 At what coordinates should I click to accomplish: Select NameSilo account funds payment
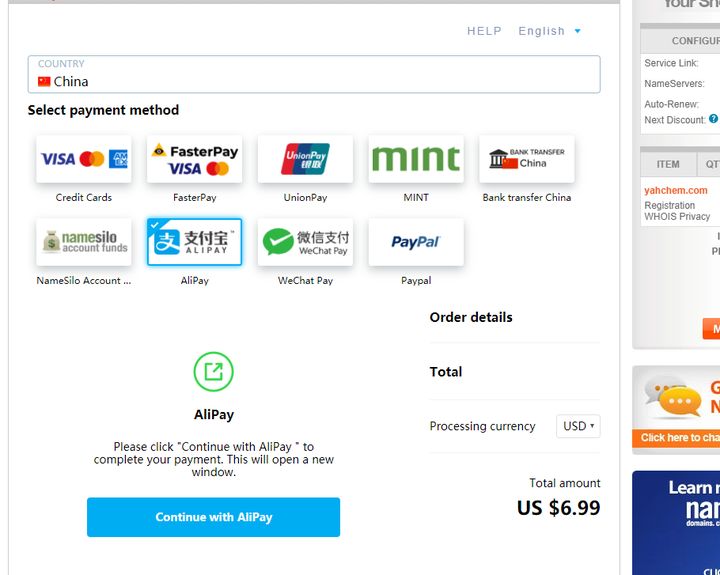(84, 242)
